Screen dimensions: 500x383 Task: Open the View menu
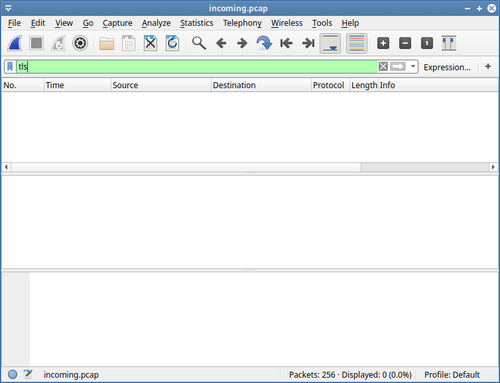pyautogui.click(x=64, y=23)
